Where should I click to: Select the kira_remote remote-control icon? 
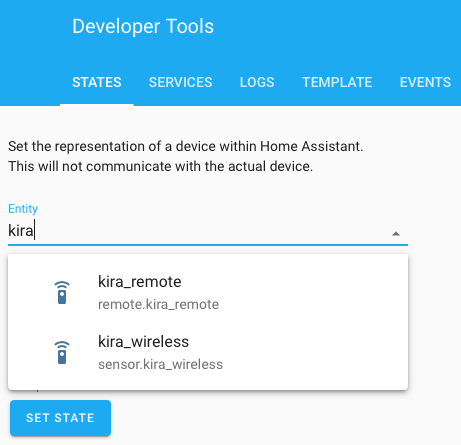[x=62, y=292]
